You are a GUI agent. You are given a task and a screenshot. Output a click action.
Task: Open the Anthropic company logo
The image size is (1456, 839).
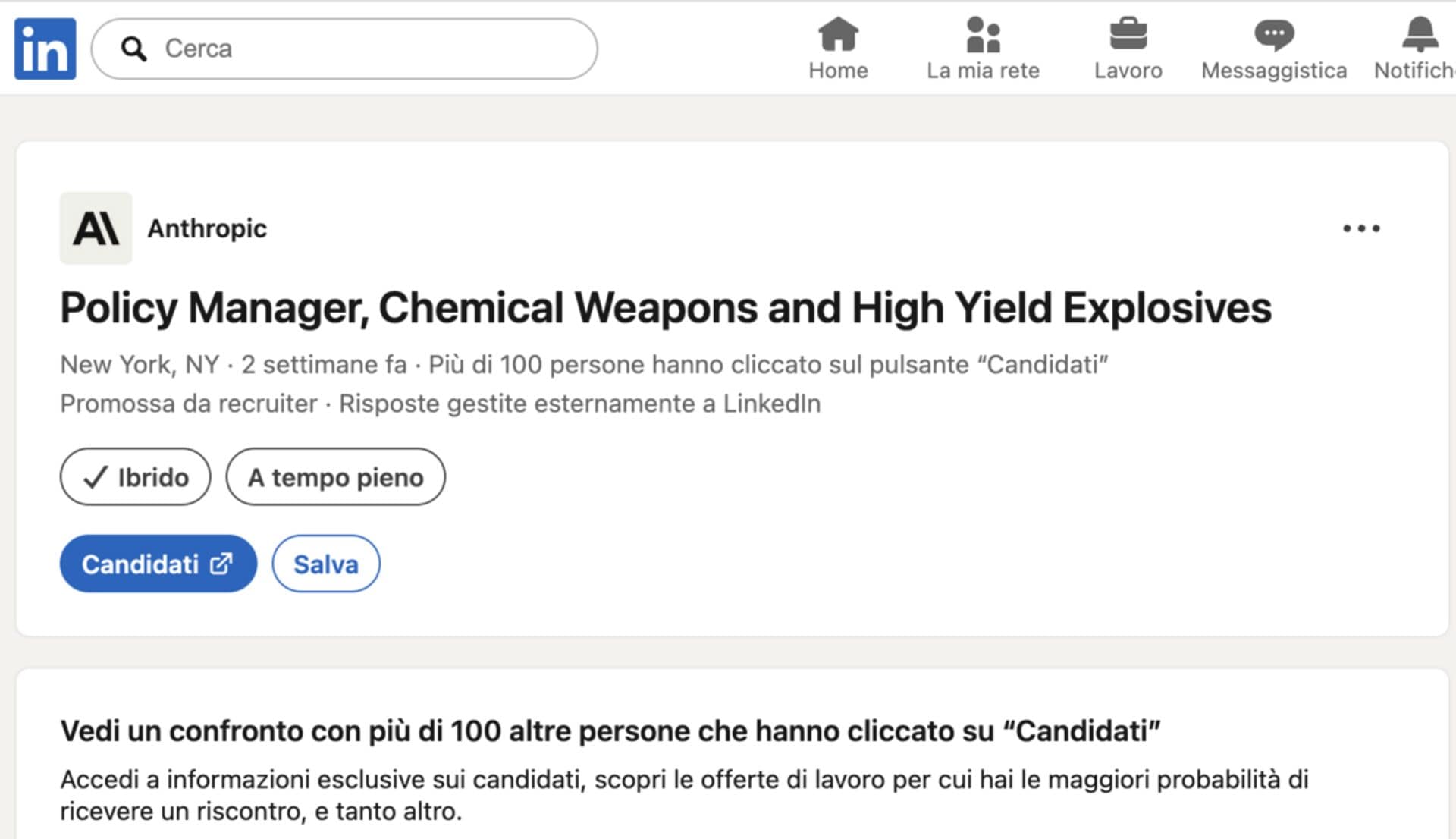point(96,228)
